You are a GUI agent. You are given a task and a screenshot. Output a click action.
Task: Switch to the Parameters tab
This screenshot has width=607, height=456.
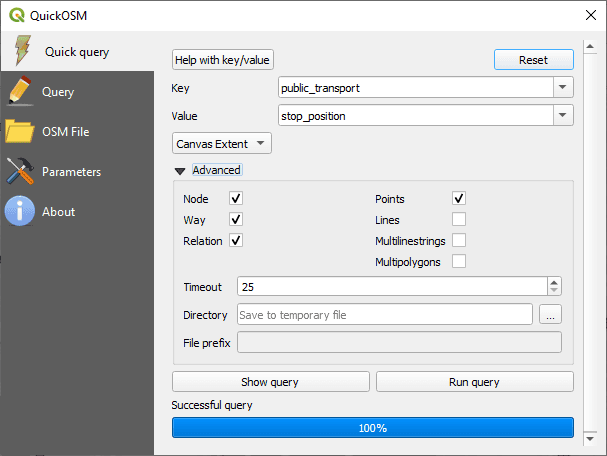71,172
